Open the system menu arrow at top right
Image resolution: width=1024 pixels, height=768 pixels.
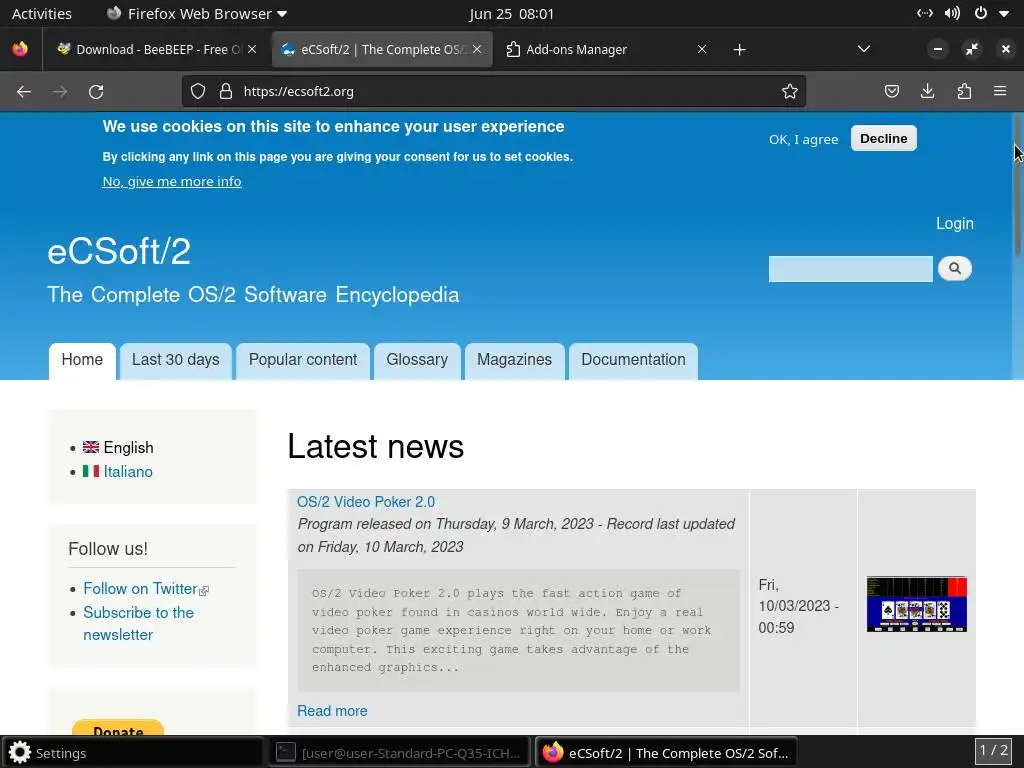1004,13
